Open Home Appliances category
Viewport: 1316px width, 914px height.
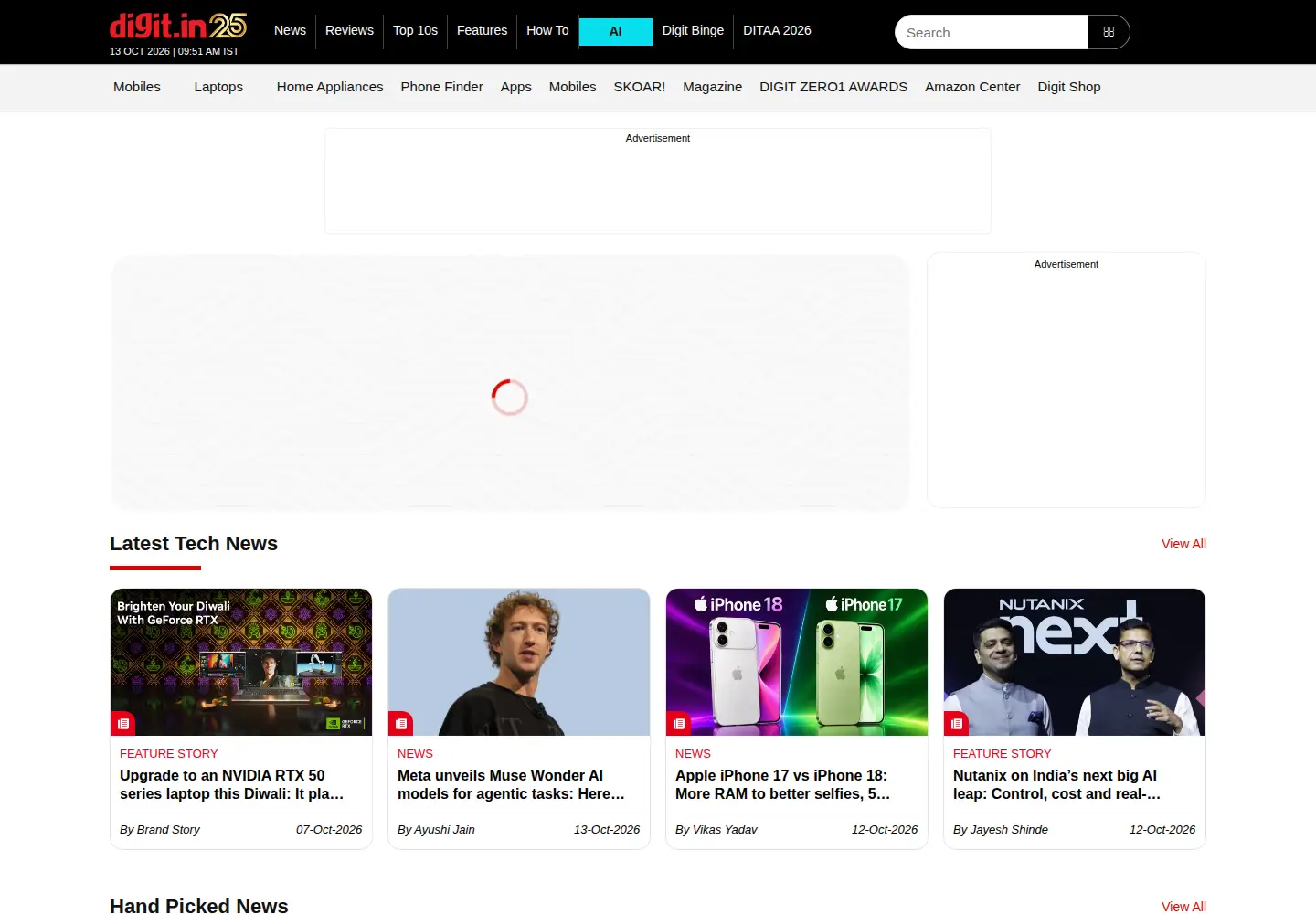coord(330,87)
